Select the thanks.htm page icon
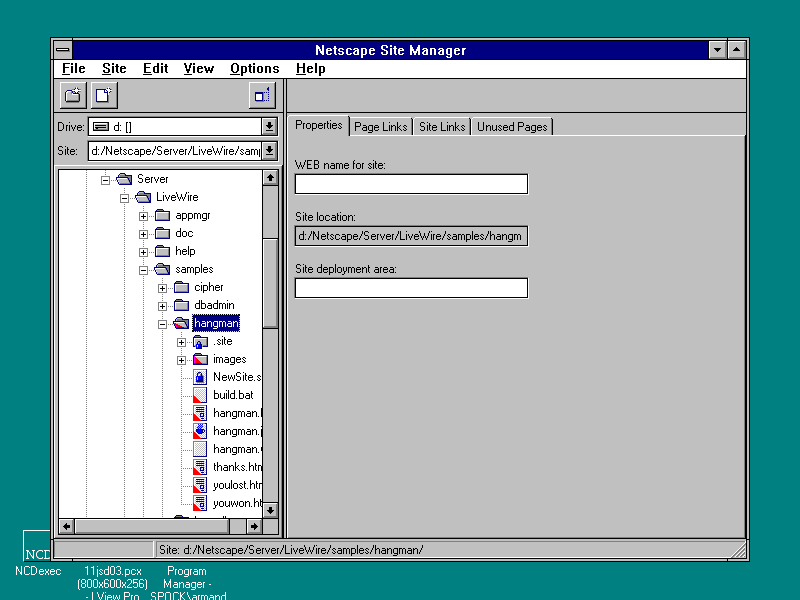800x600 pixels. 200,467
